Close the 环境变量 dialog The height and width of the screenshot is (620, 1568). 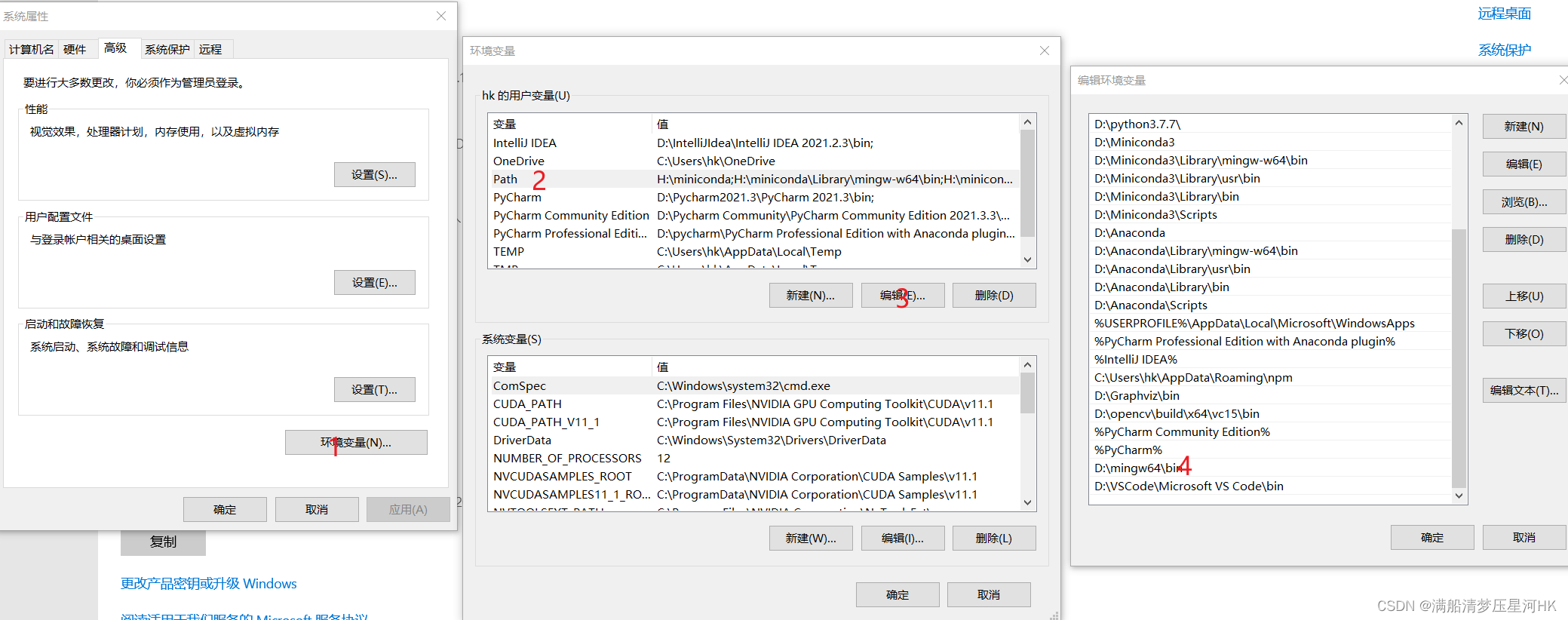[x=1045, y=51]
